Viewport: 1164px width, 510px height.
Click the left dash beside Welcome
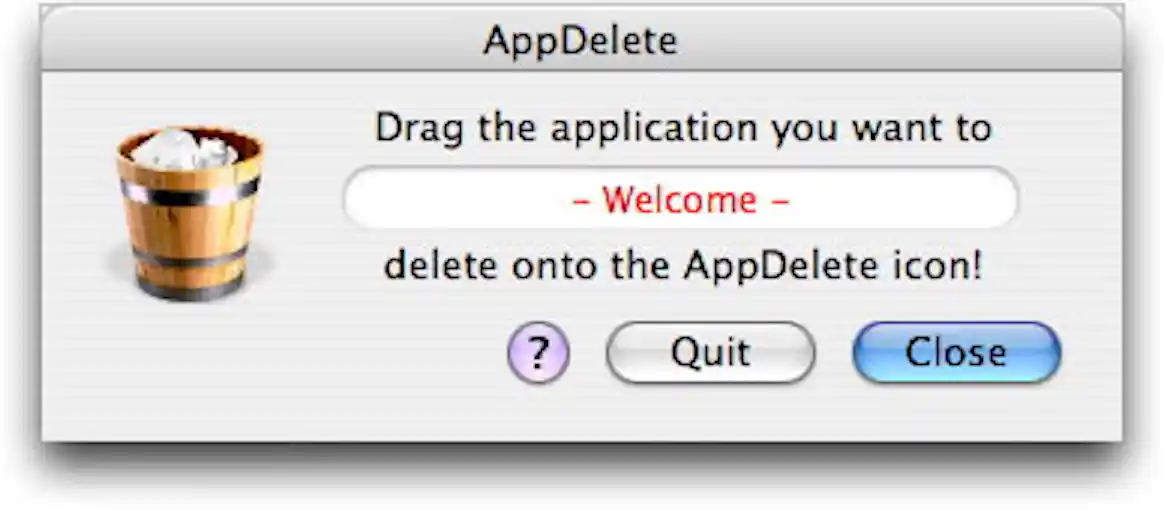pos(581,201)
